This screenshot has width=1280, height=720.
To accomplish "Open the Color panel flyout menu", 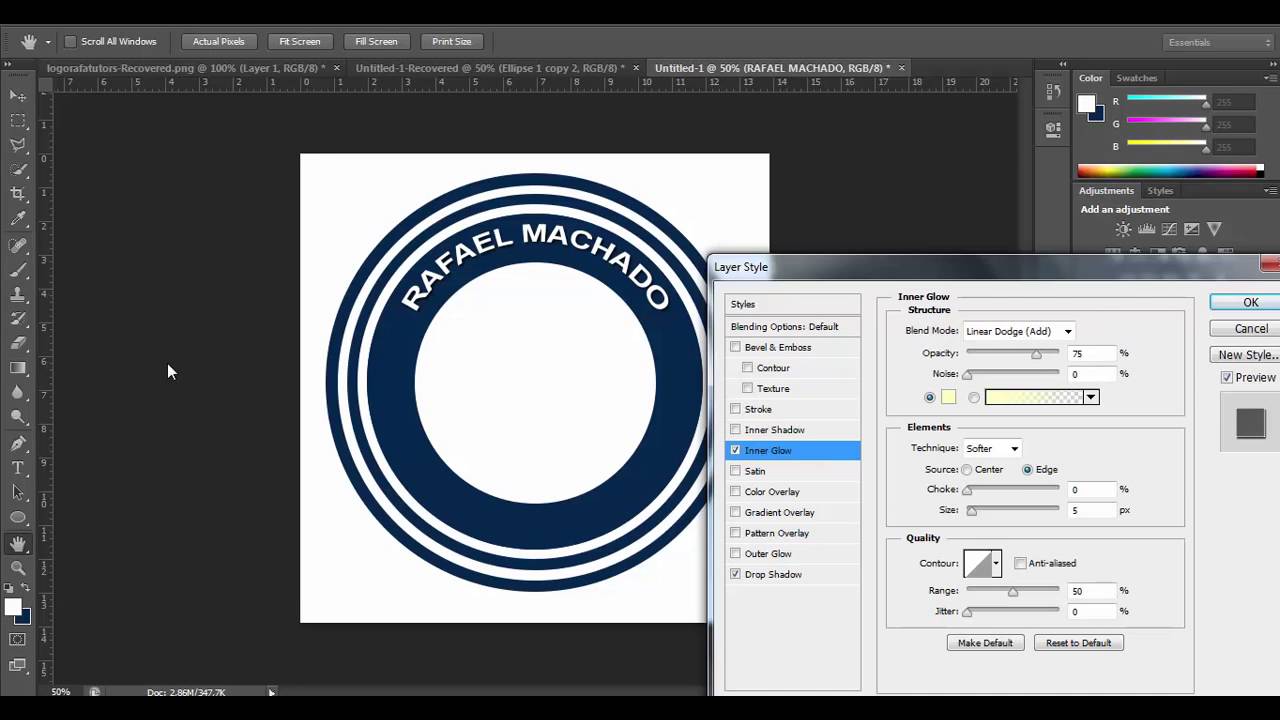I will 1270,78.
